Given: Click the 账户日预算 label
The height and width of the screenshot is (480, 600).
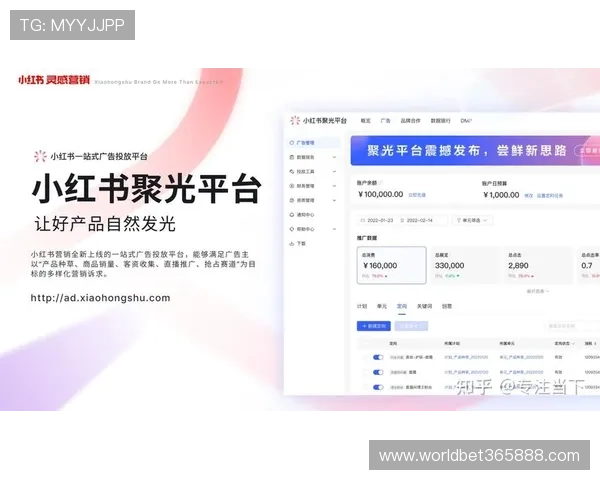Looking at the screenshot, I should pyautogui.click(x=494, y=184).
